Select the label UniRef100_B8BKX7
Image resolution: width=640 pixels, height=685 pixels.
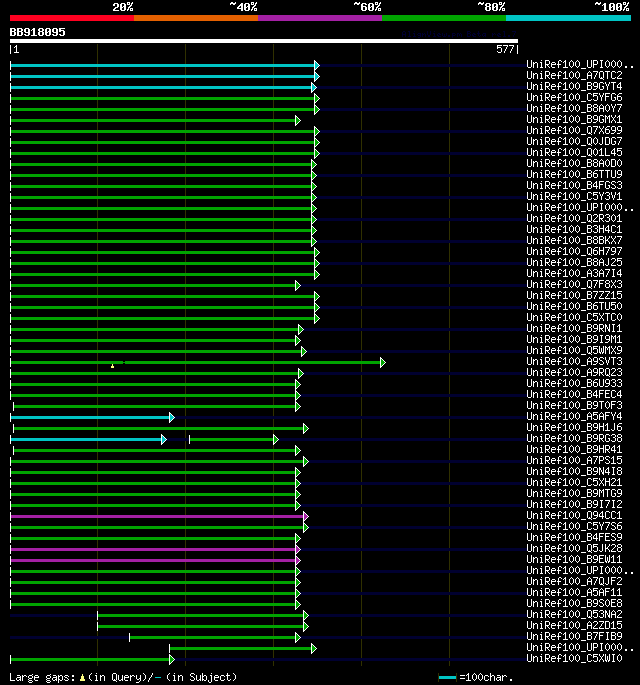tap(574, 240)
